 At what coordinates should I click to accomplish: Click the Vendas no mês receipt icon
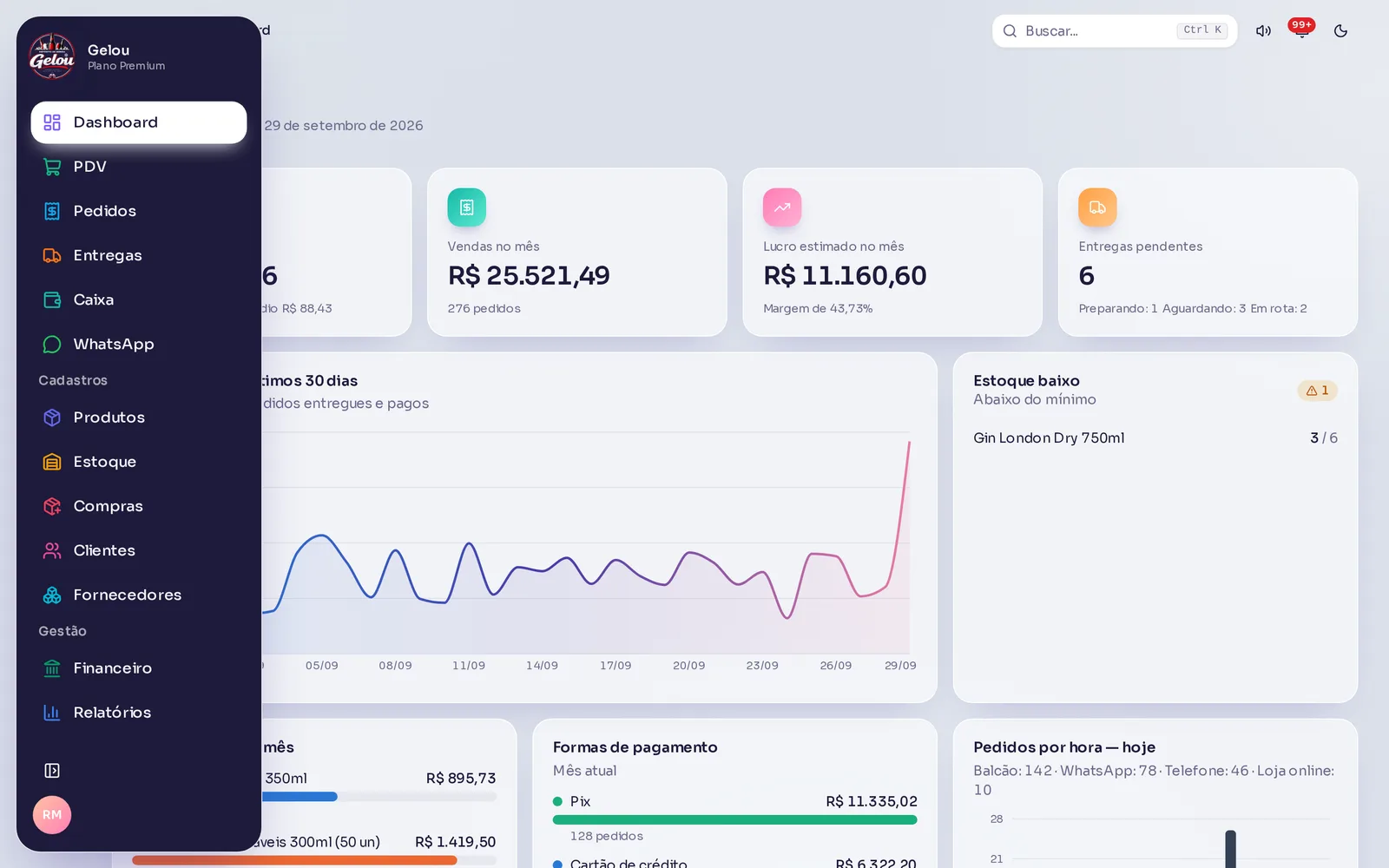[x=467, y=207]
